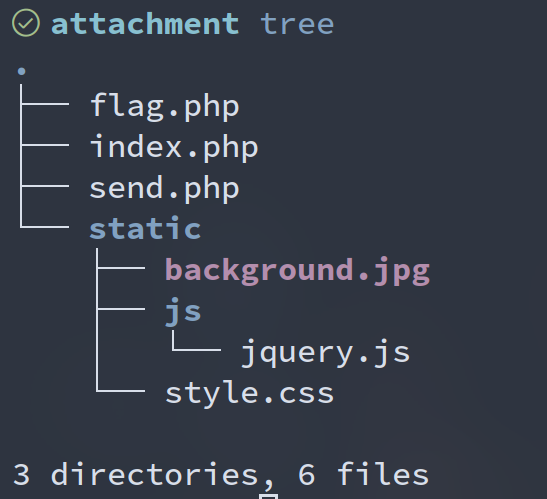Viewport: 547px width, 499px height.
Task: Select the style.css file entry
Action: coord(249,394)
